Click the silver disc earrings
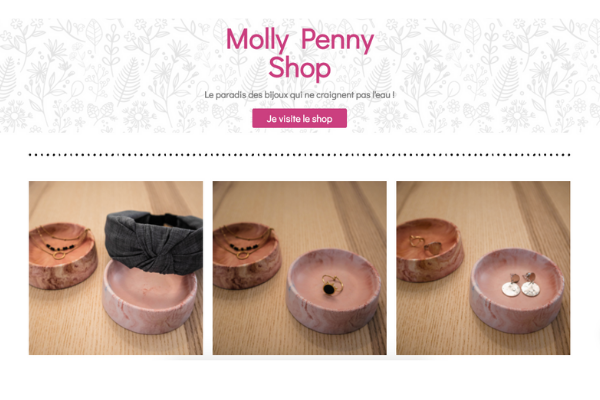Screen dimensions: 600x400 tap(521, 285)
